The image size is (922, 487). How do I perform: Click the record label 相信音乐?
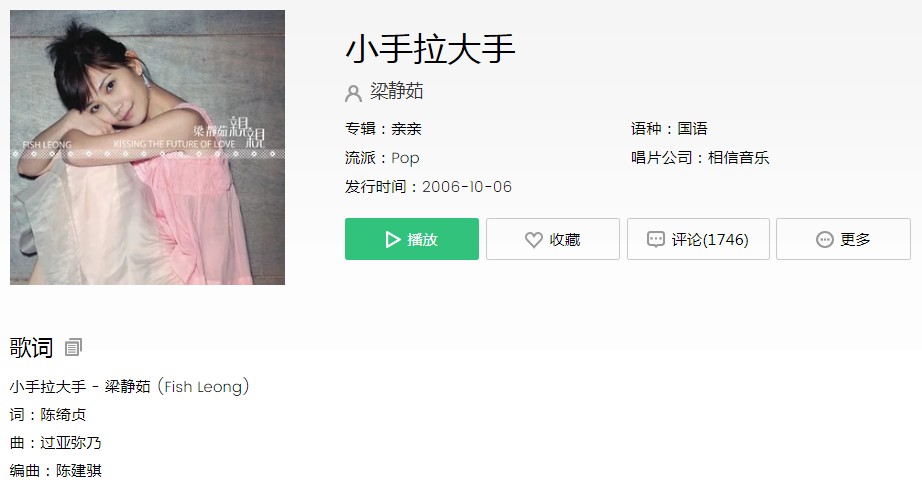click(739, 158)
